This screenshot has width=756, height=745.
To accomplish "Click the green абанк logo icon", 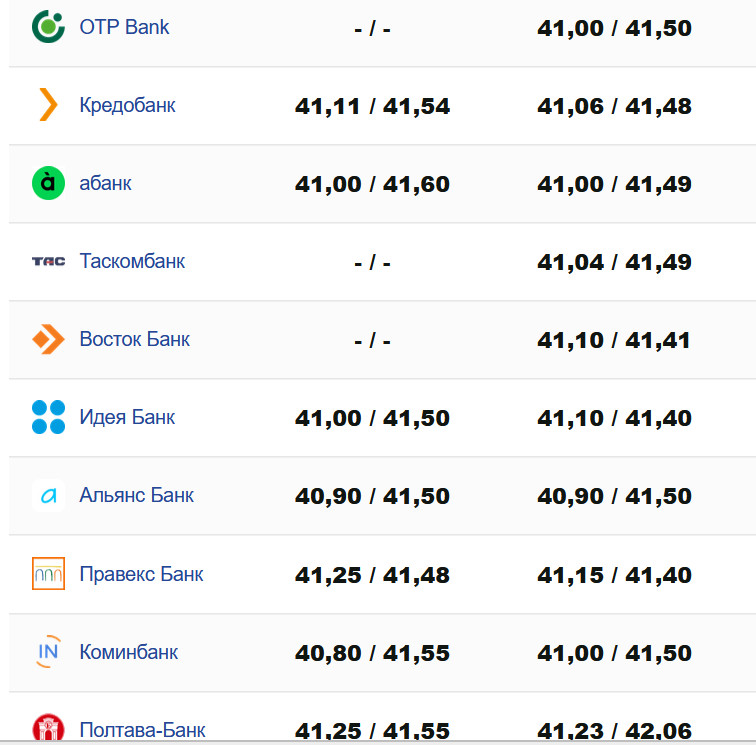I will [x=48, y=183].
